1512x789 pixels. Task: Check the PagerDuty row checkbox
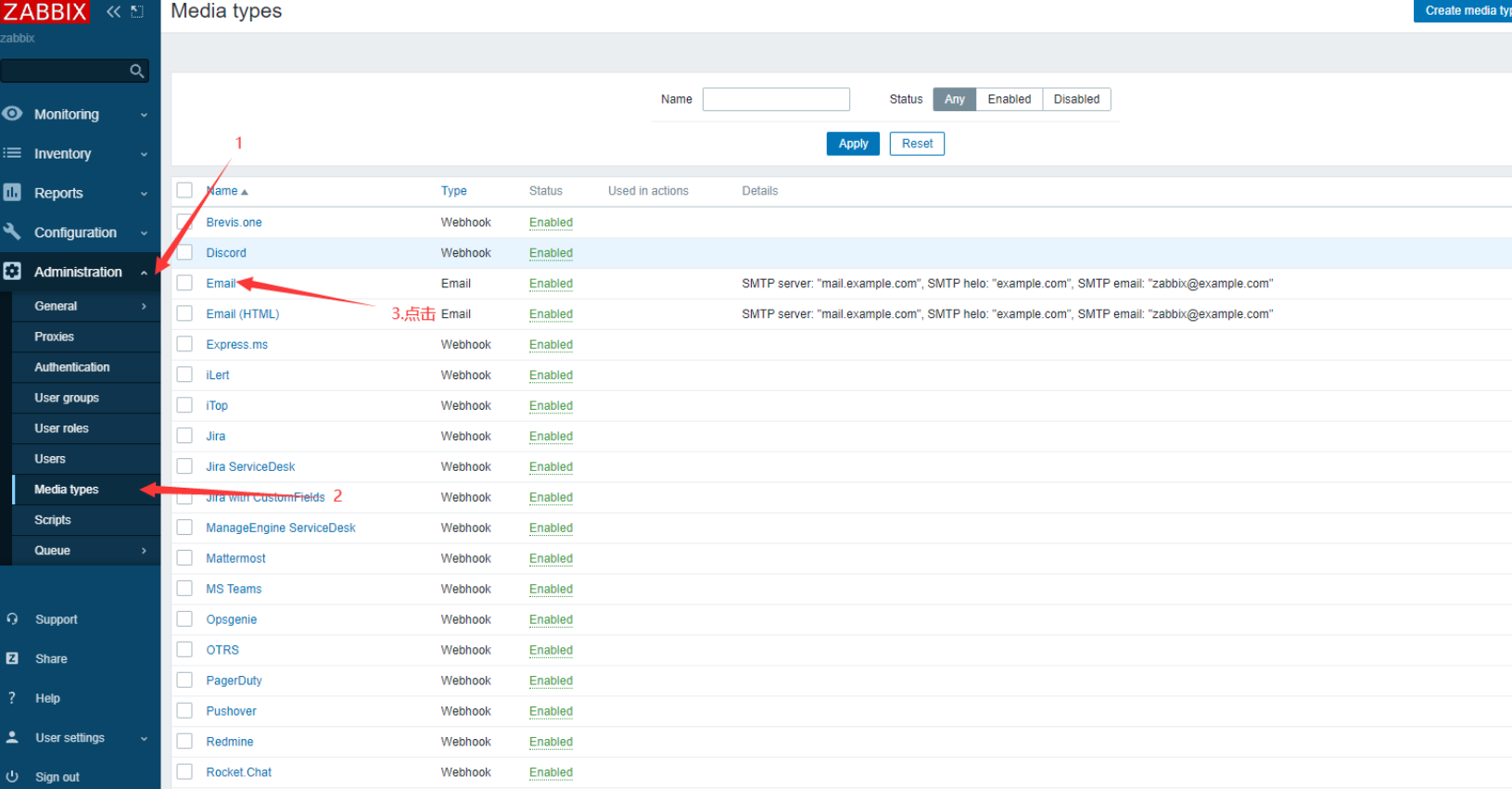[x=184, y=681]
